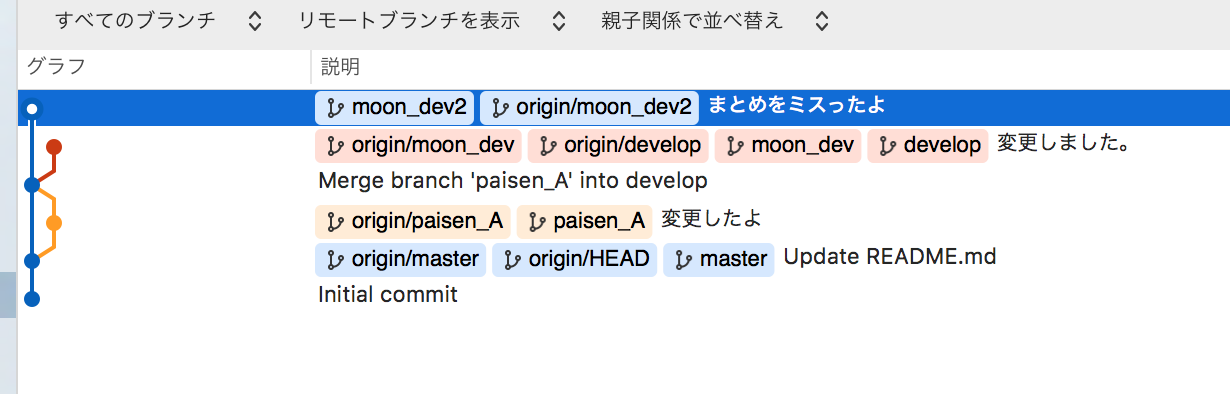
Task: Click the グラフ column header
Action: (x=56, y=68)
